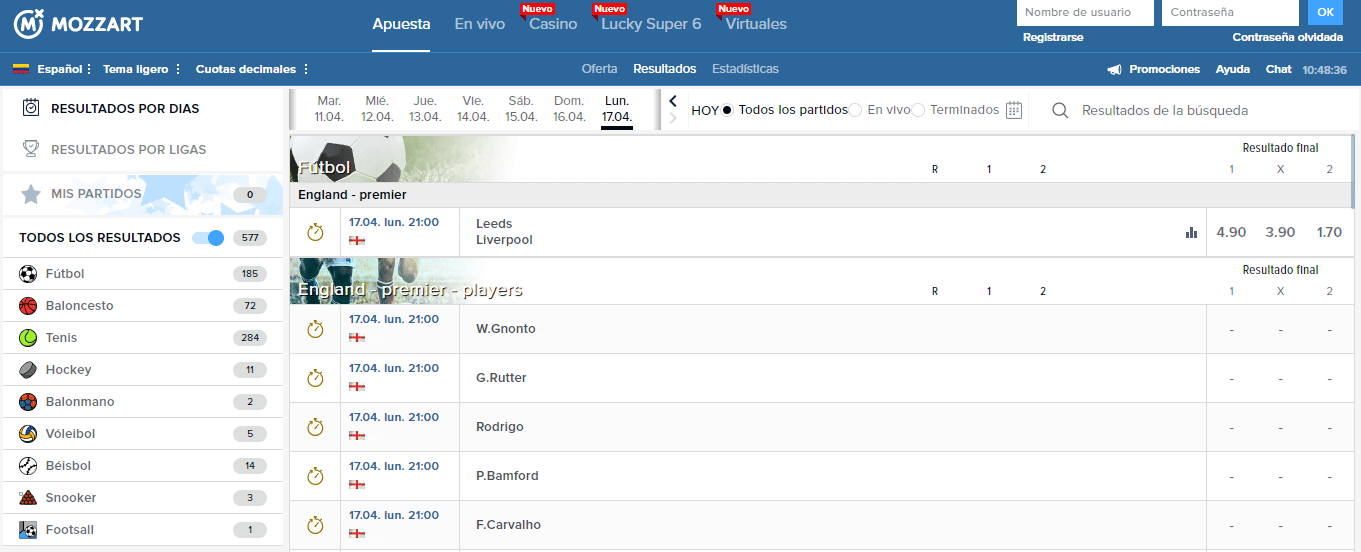Select the Sáb. 15.04. date tab
The height and width of the screenshot is (552, 1361).
pos(521,109)
